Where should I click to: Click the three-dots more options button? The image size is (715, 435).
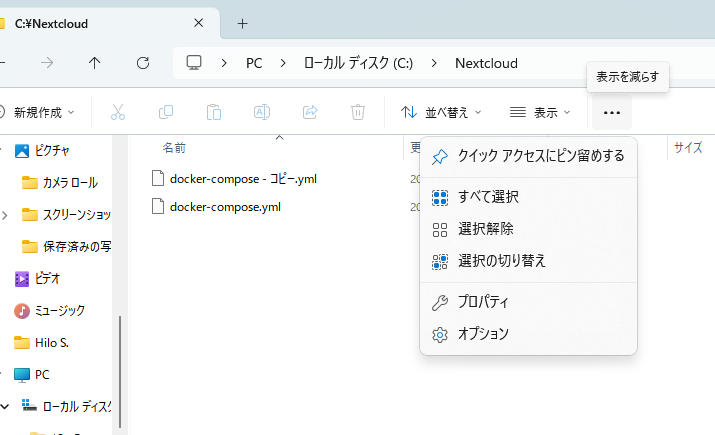(x=612, y=113)
